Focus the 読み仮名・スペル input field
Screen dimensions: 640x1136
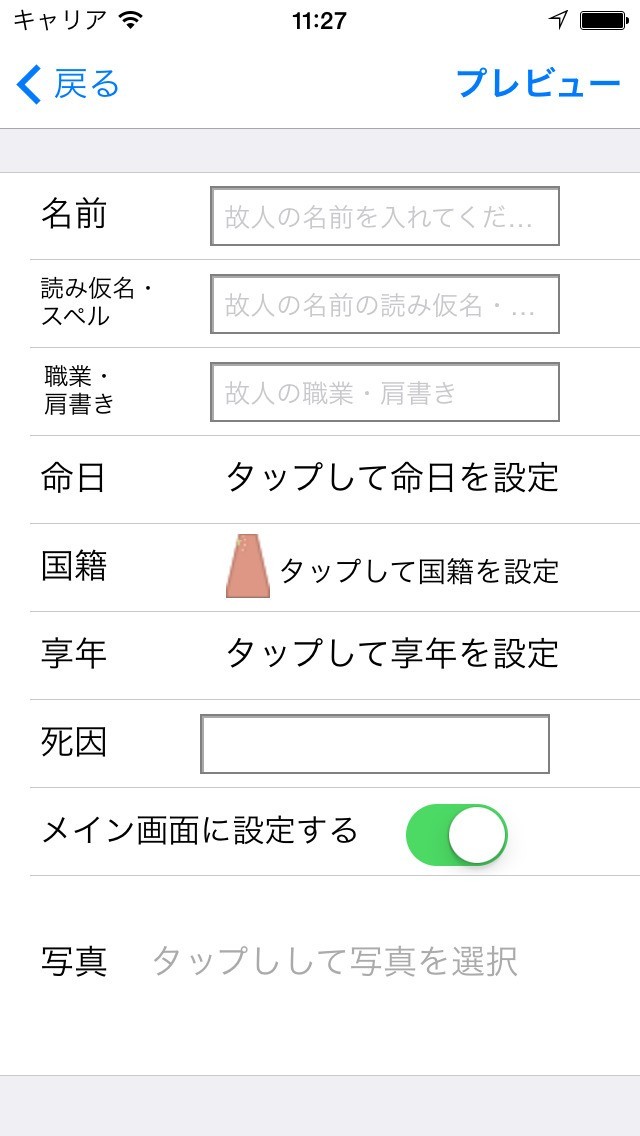(x=384, y=304)
